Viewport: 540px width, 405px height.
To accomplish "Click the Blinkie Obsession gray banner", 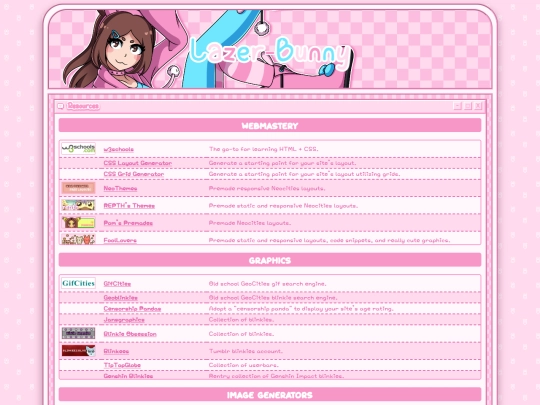I will [78, 333].
